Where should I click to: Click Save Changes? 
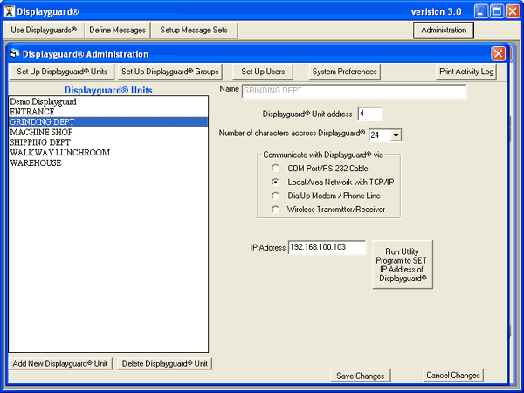coord(360,376)
